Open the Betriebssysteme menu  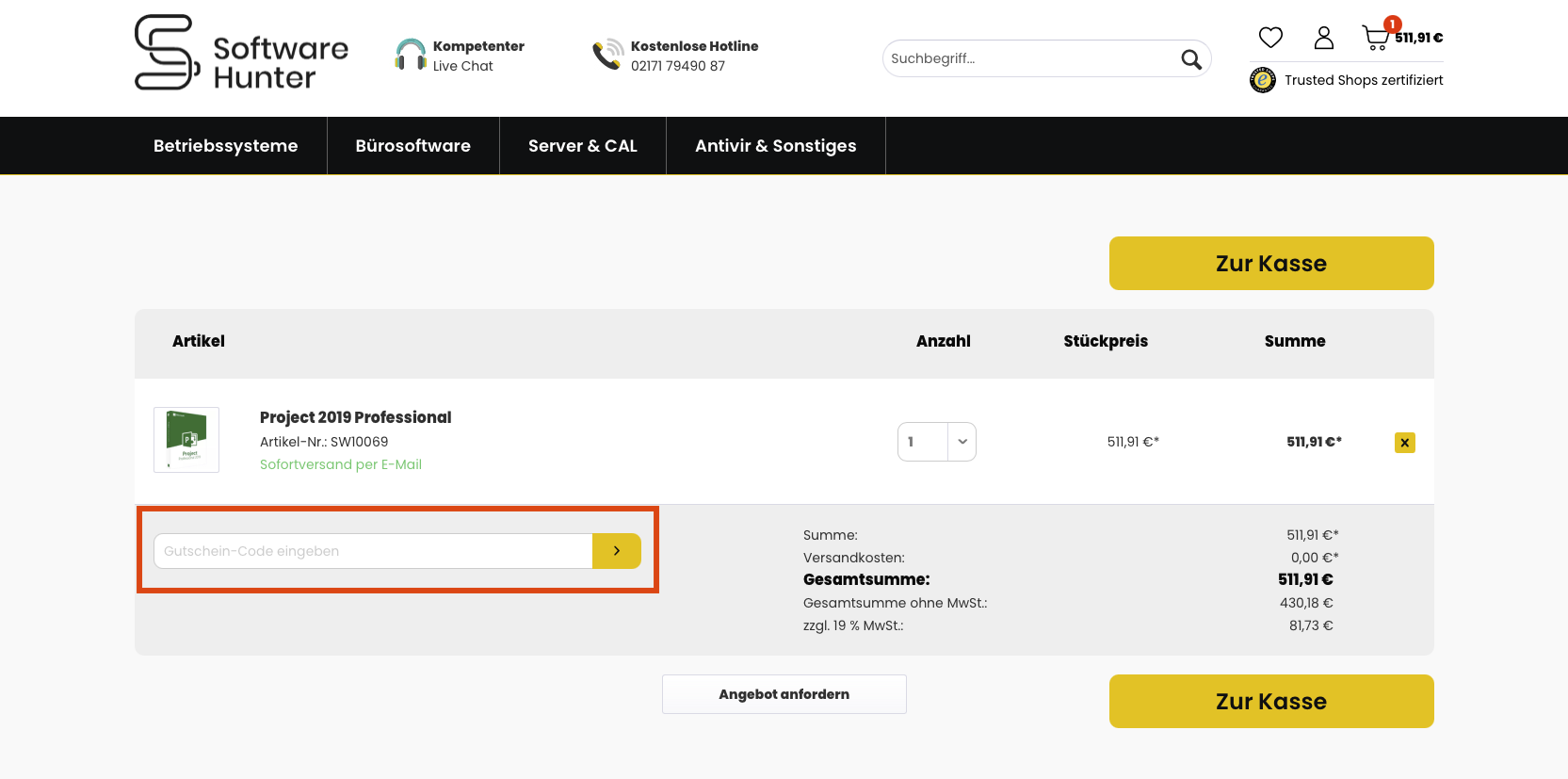[226, 146]
